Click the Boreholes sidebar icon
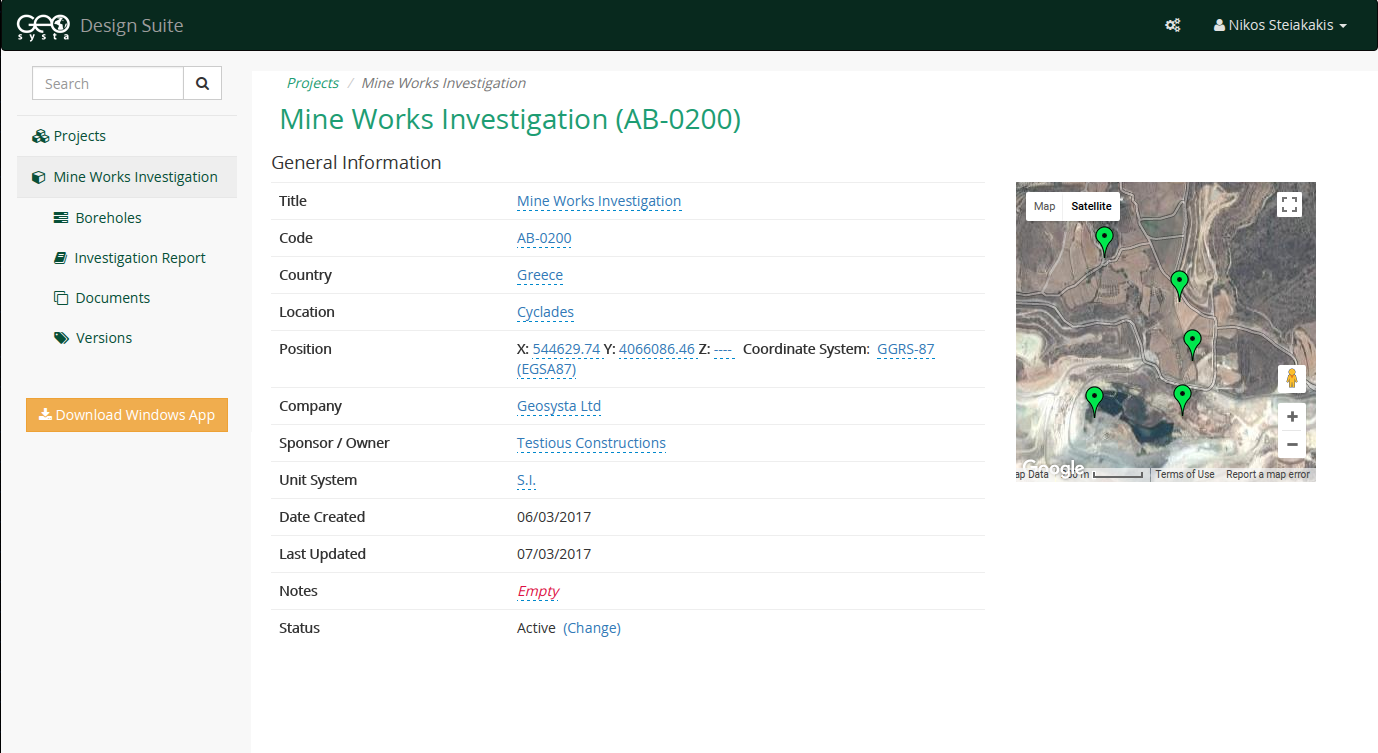This screenshot has height=753, width=1378. tap(61, 218)
